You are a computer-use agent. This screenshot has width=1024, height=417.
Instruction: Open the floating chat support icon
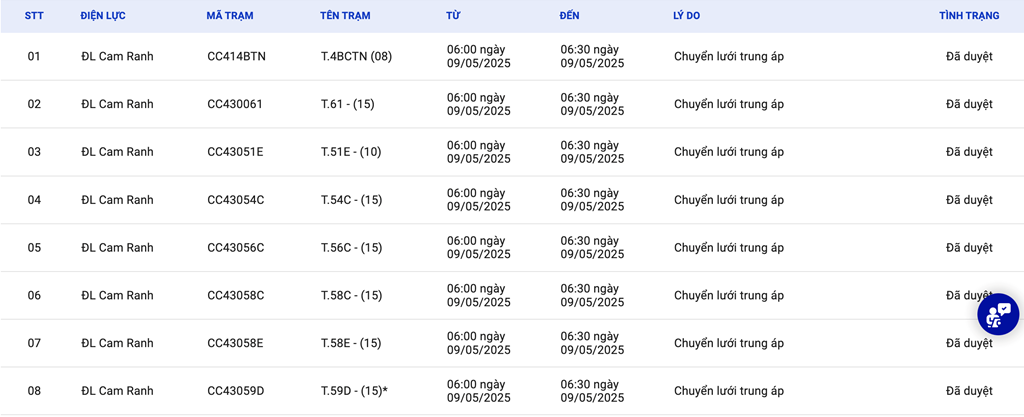pyautogui.click(x=998, y=315)
